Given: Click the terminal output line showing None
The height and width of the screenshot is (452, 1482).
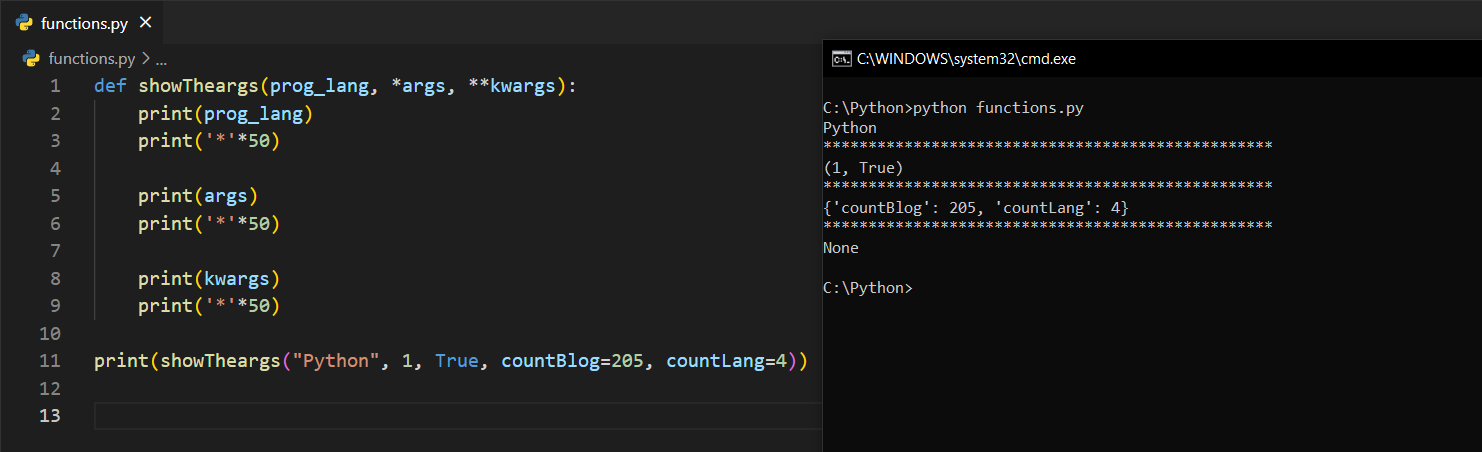Looking at the screenshot, I should point(841,248).
